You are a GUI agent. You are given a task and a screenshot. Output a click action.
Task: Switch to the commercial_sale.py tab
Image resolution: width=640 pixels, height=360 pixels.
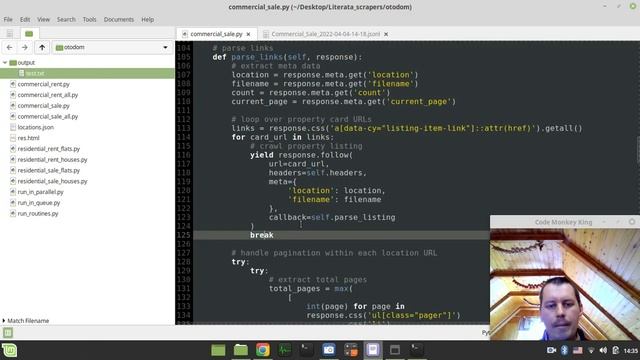click(x=216, y=34)
